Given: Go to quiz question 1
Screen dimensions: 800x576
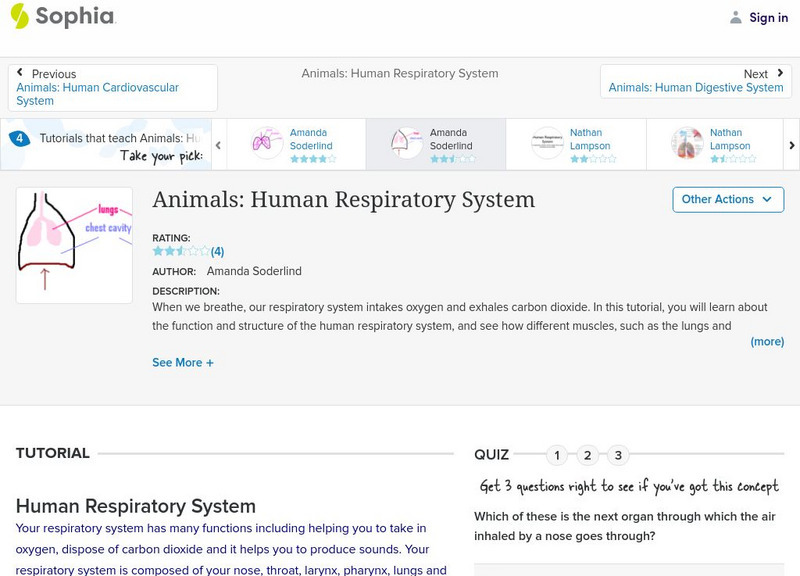Looking at the screenshot, I should click(x=557, y=455).
